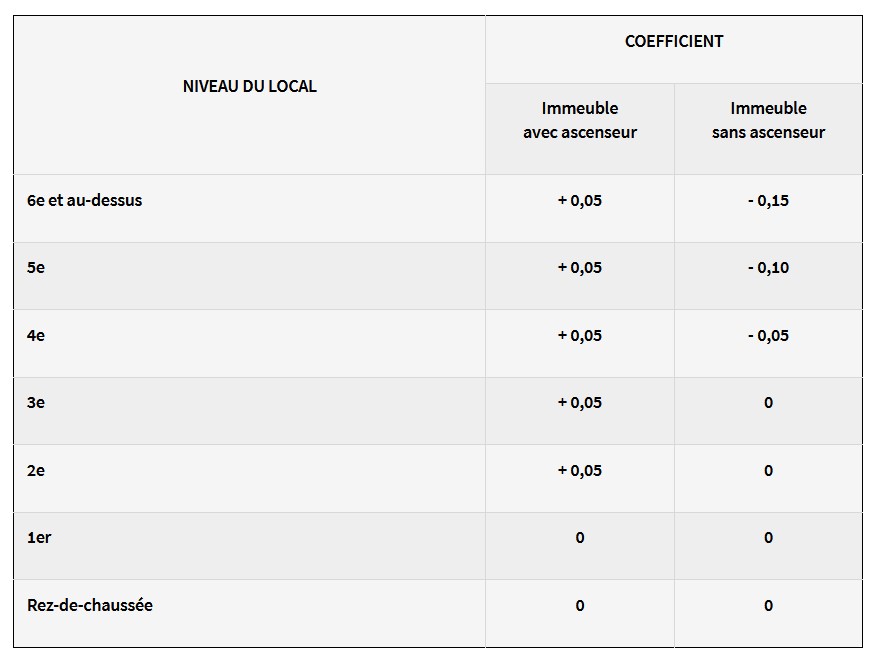The height and width of the screenshot is (663, 878).
Task: Select the 2e row label
Action: point(36,470)
